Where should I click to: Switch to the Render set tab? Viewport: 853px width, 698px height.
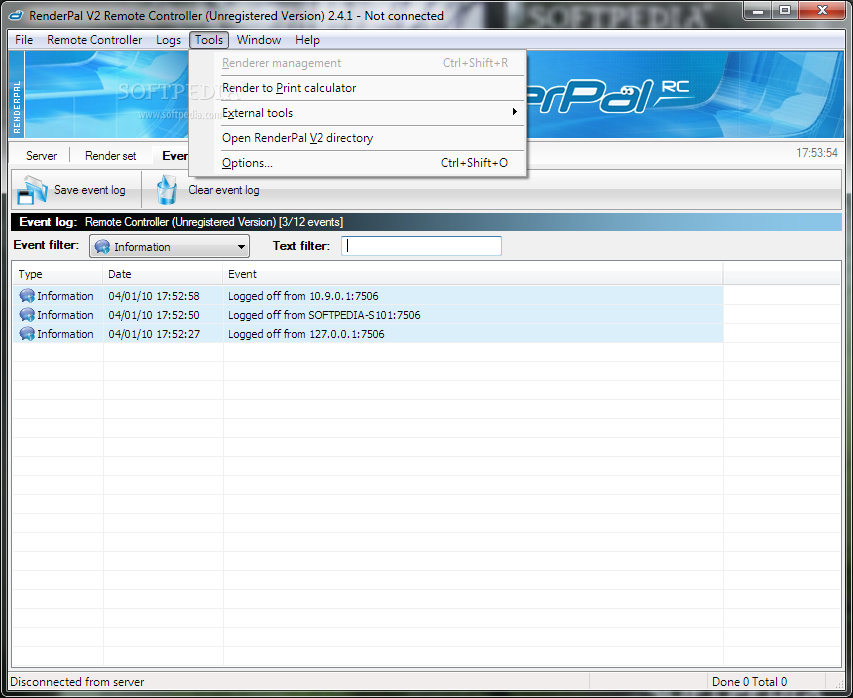(111, 156)
